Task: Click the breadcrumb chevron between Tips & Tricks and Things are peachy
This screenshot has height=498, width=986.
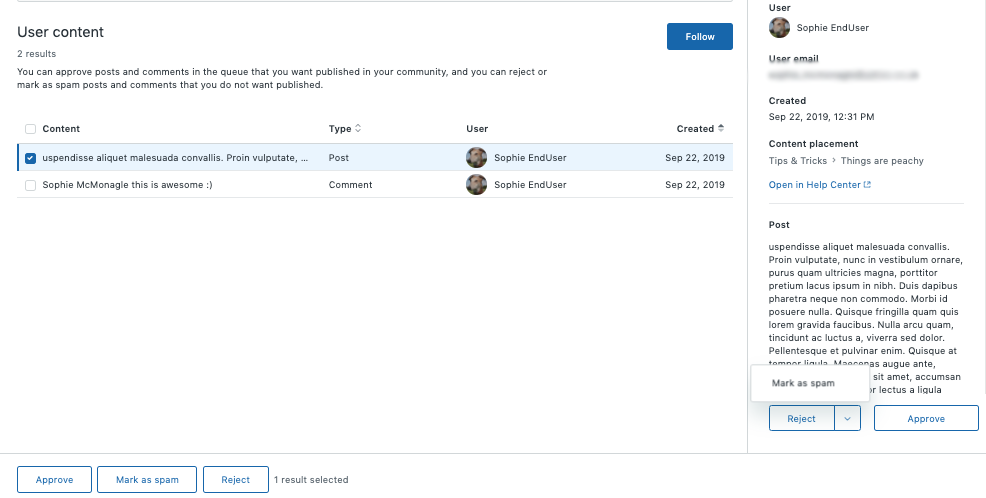Action: tap(834, 160)
